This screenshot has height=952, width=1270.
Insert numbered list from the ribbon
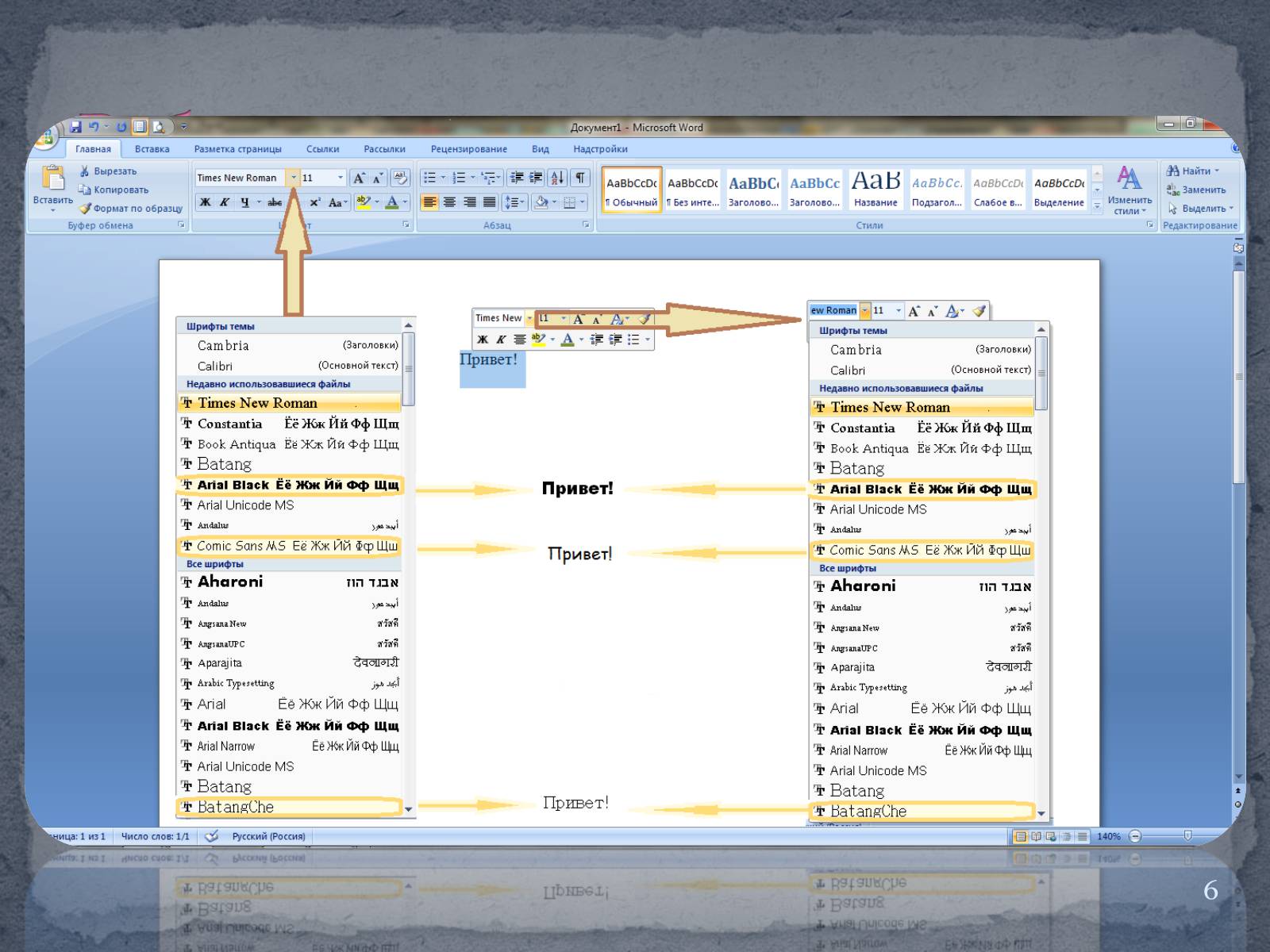459,178
